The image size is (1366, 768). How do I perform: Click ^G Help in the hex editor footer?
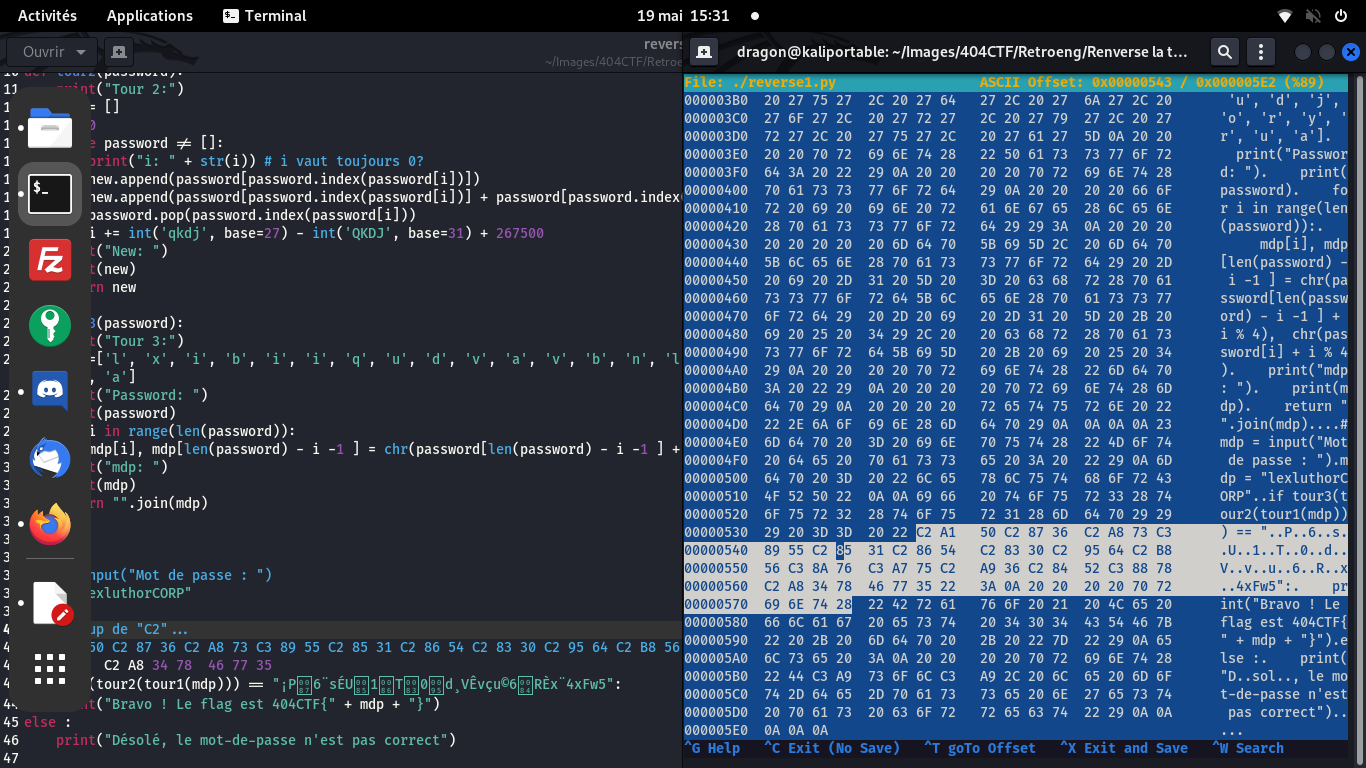coord(712,748)
